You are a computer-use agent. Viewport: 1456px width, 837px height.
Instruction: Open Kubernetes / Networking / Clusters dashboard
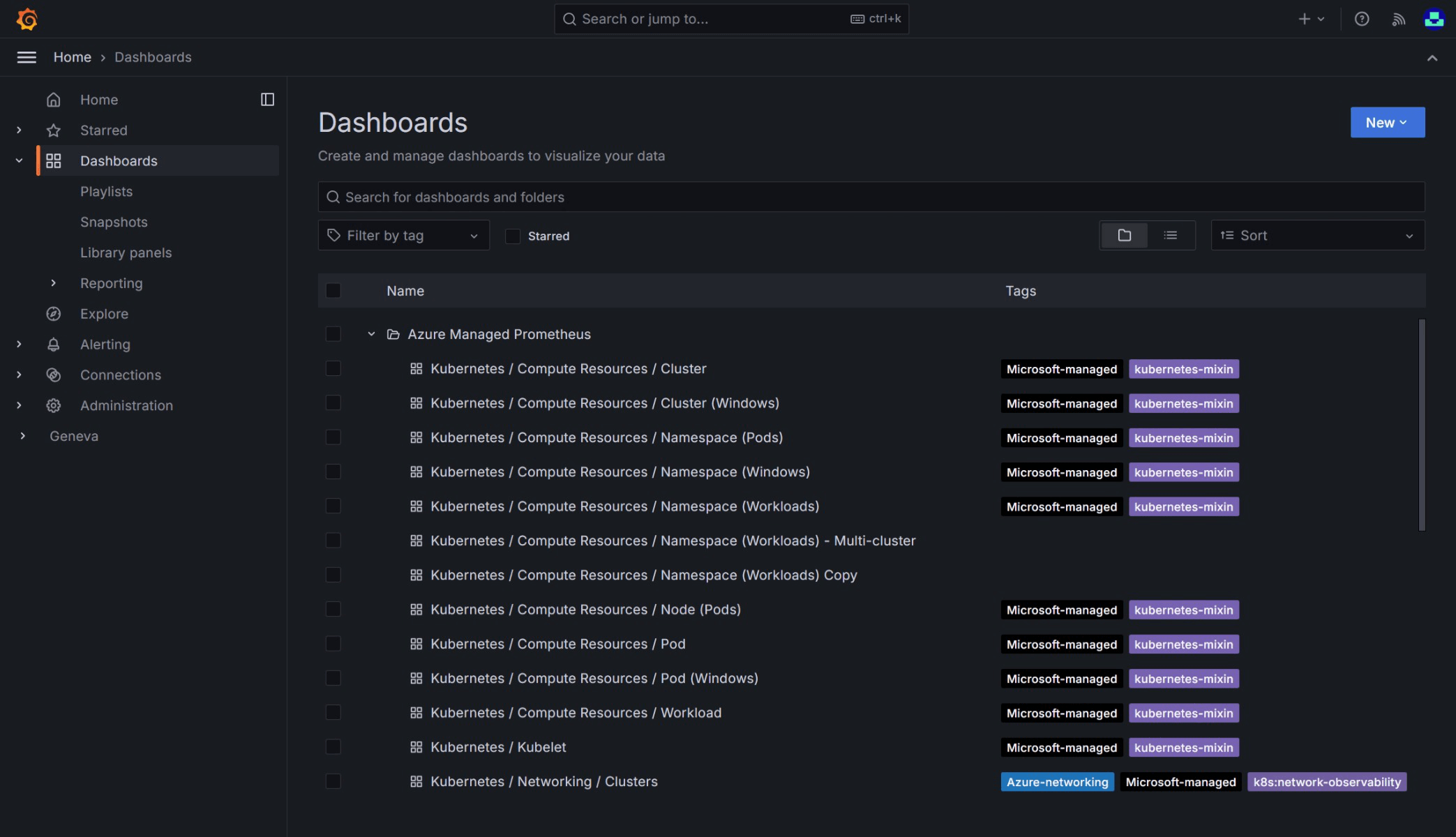(x=543, y=782)
